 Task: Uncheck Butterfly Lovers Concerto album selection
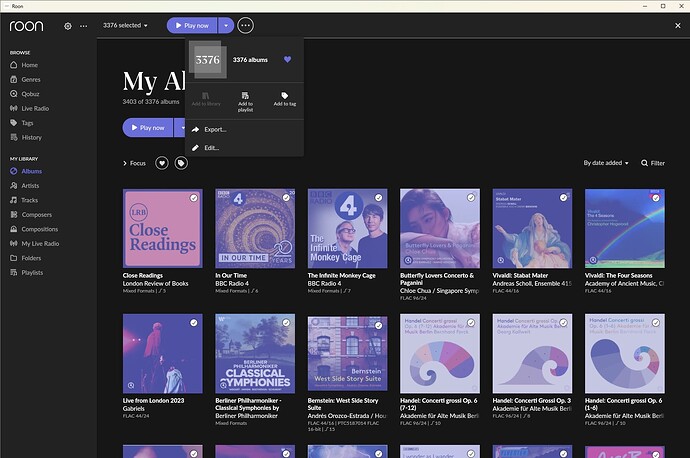tap(471, 198)
